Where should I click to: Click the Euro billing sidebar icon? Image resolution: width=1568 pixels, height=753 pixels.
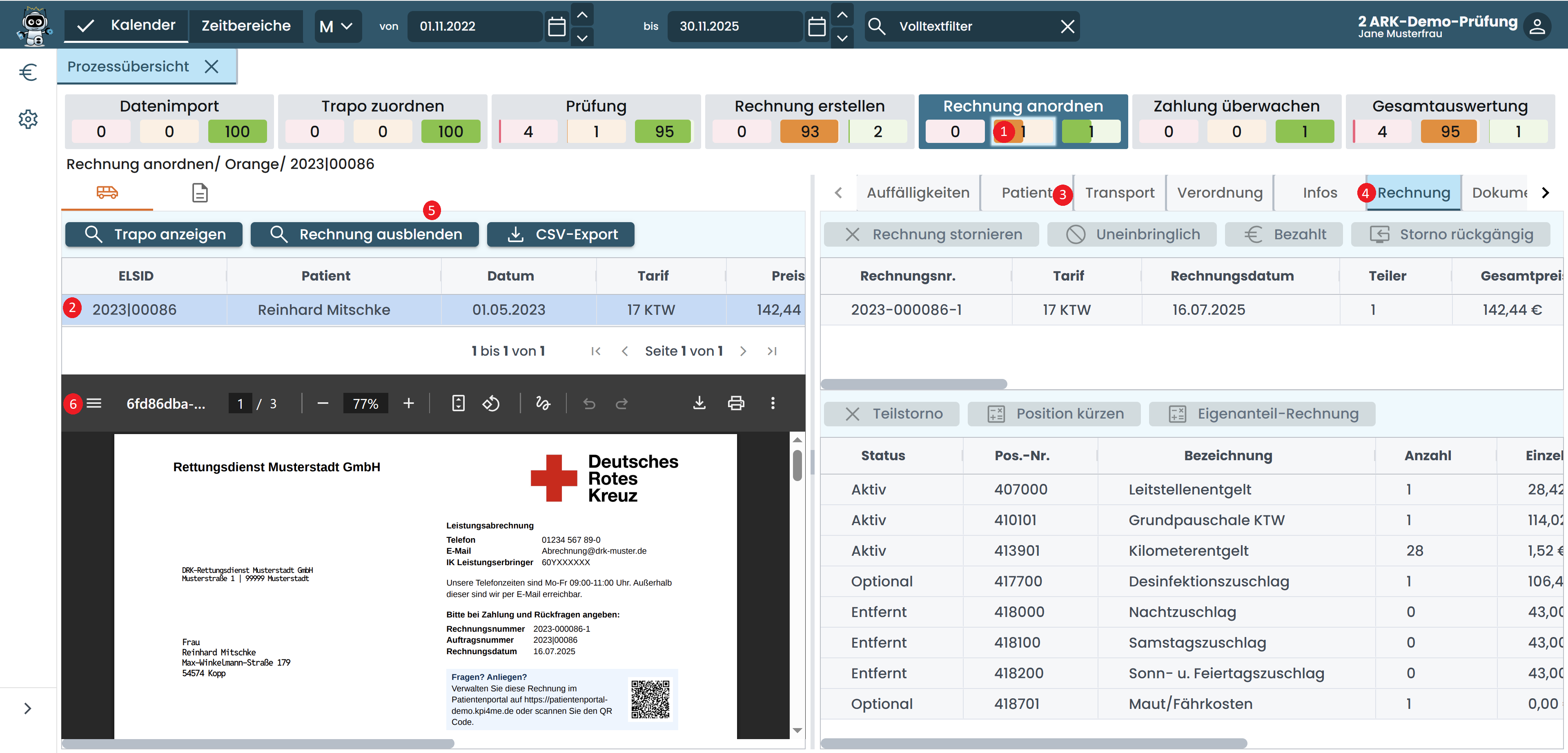28,72
